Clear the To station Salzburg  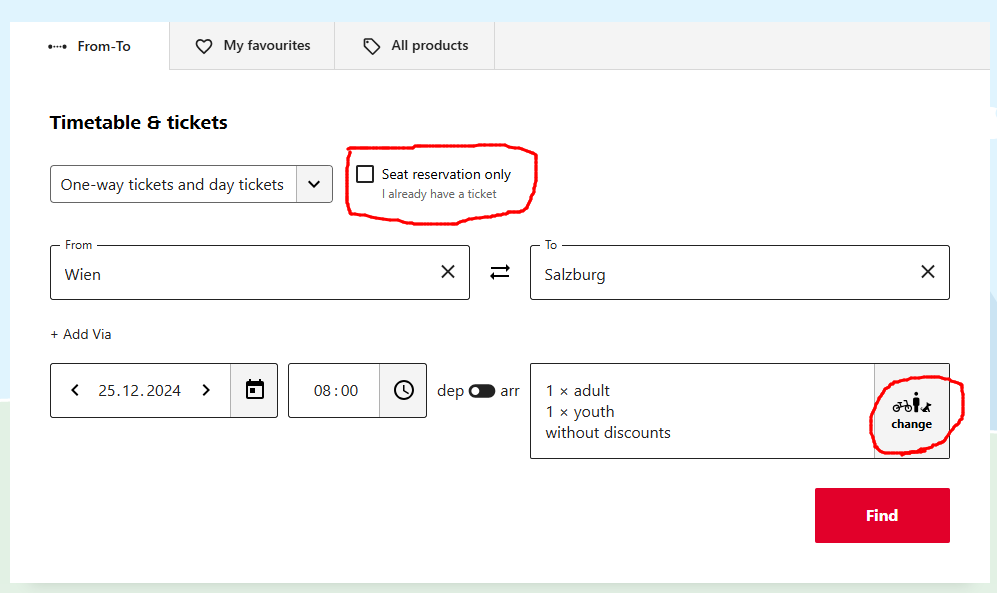click(x=928, y=272)
